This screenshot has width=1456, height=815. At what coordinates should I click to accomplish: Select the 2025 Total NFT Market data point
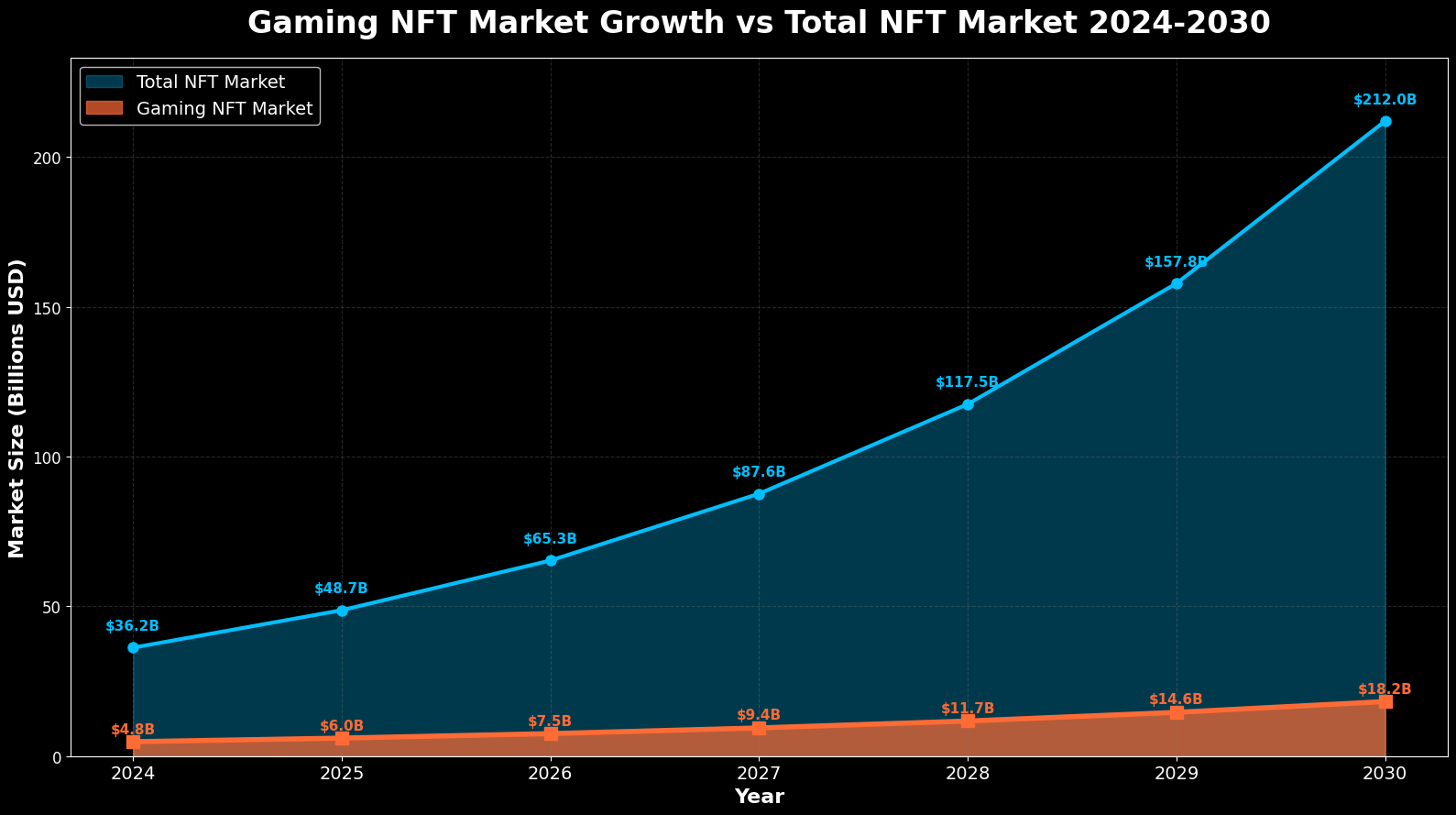coord(342,611)
